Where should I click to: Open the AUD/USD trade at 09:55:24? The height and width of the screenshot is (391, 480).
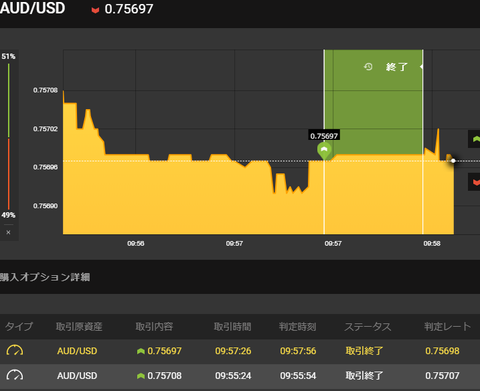[240, 376]
